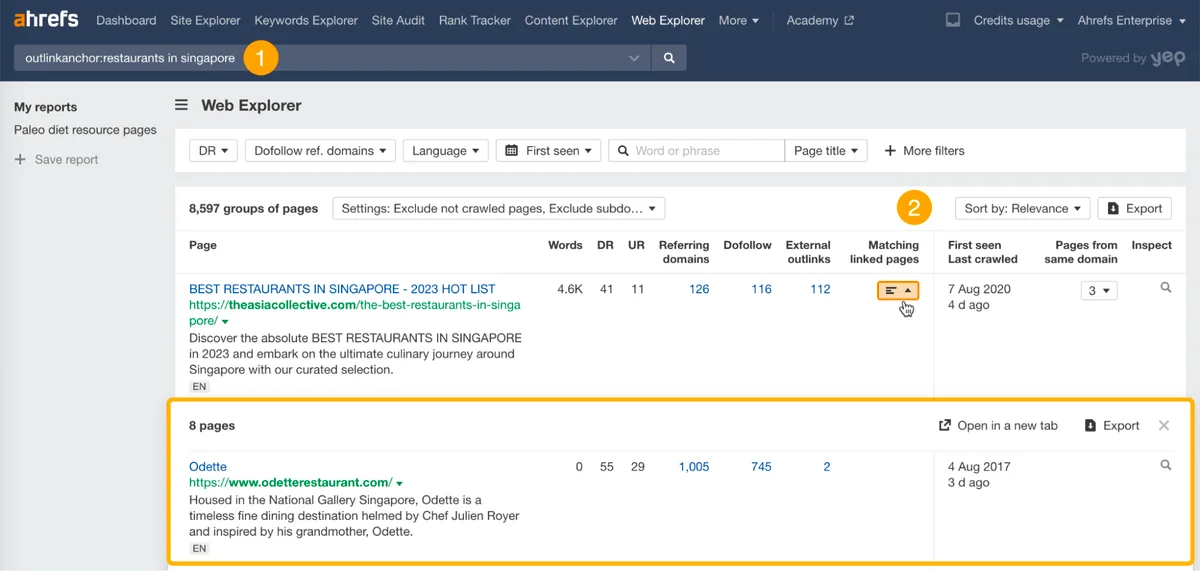Screen dimensions: 1200x571
Task: Collapse the matching linked pages toggle
Action: 897,290
